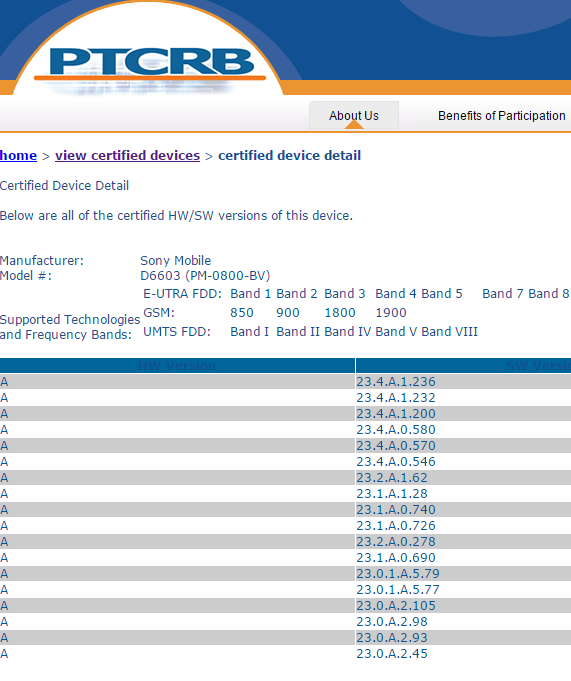Viewport: 571px width, 681px height.
Task: Select software version 23.4.A.1.200
Action: click(x=396, y=413)
